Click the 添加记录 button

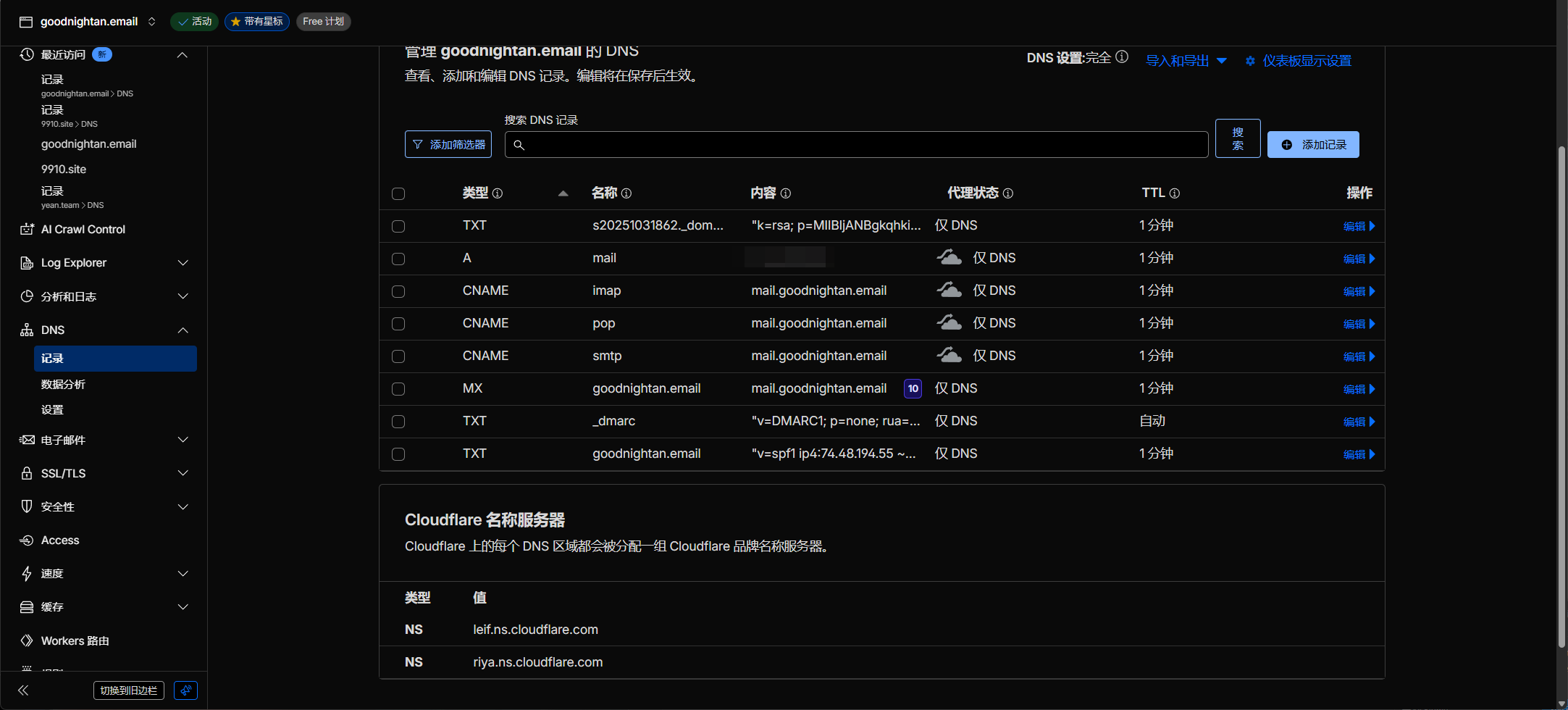pyautogui.click(x=1312, y=145)
